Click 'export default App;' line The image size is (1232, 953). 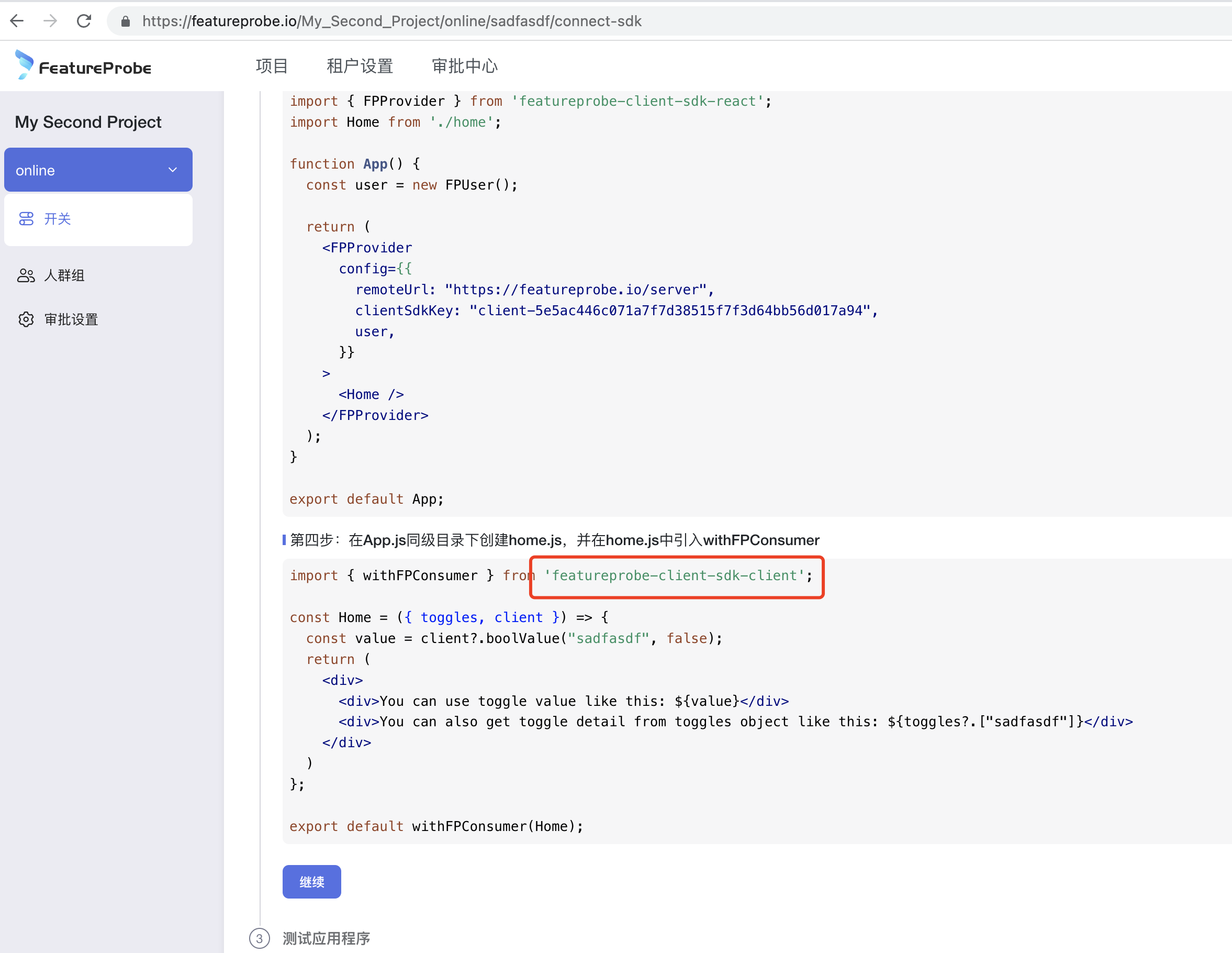[x=367, y=499]
